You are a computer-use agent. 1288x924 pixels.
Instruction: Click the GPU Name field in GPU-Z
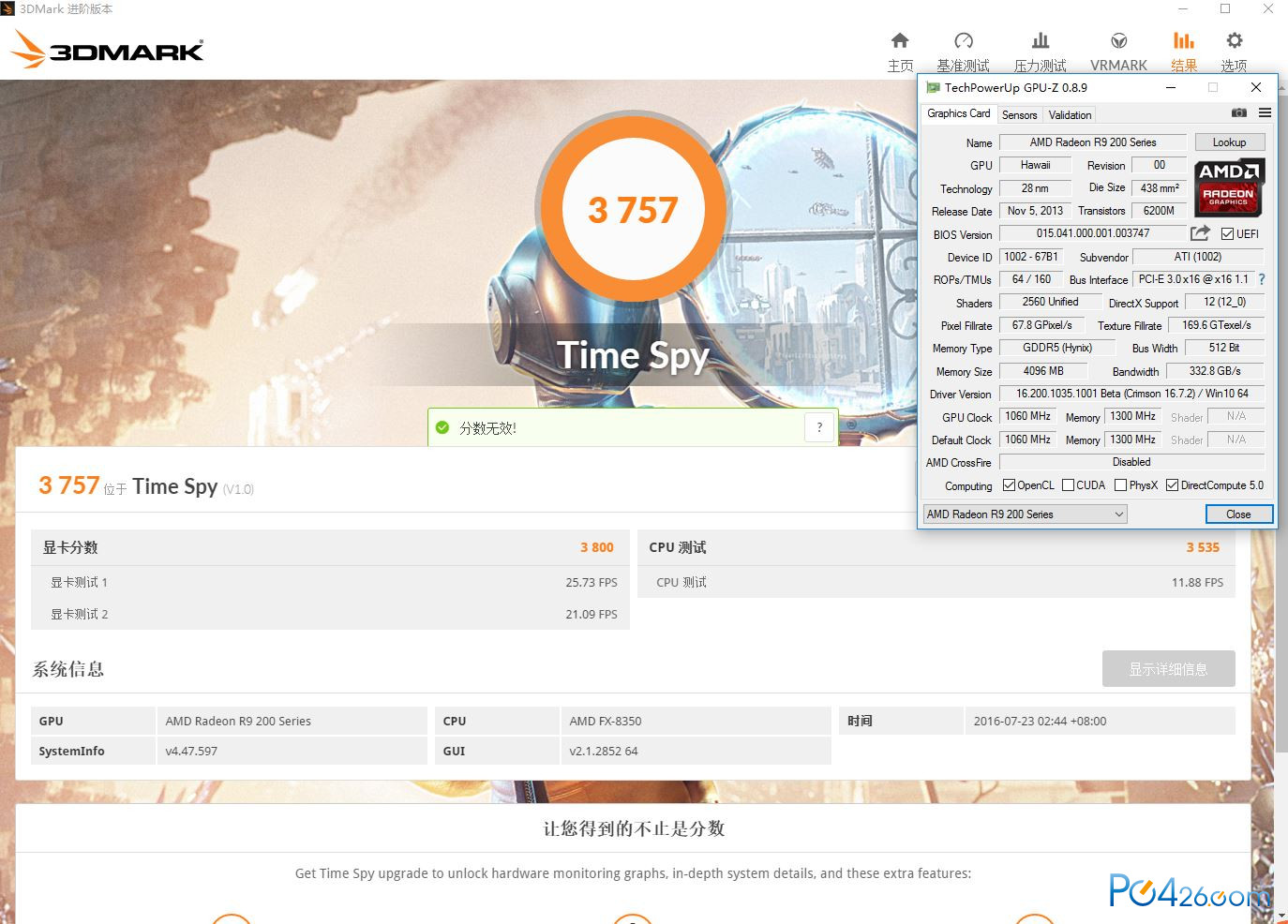tap(1093, 142)
